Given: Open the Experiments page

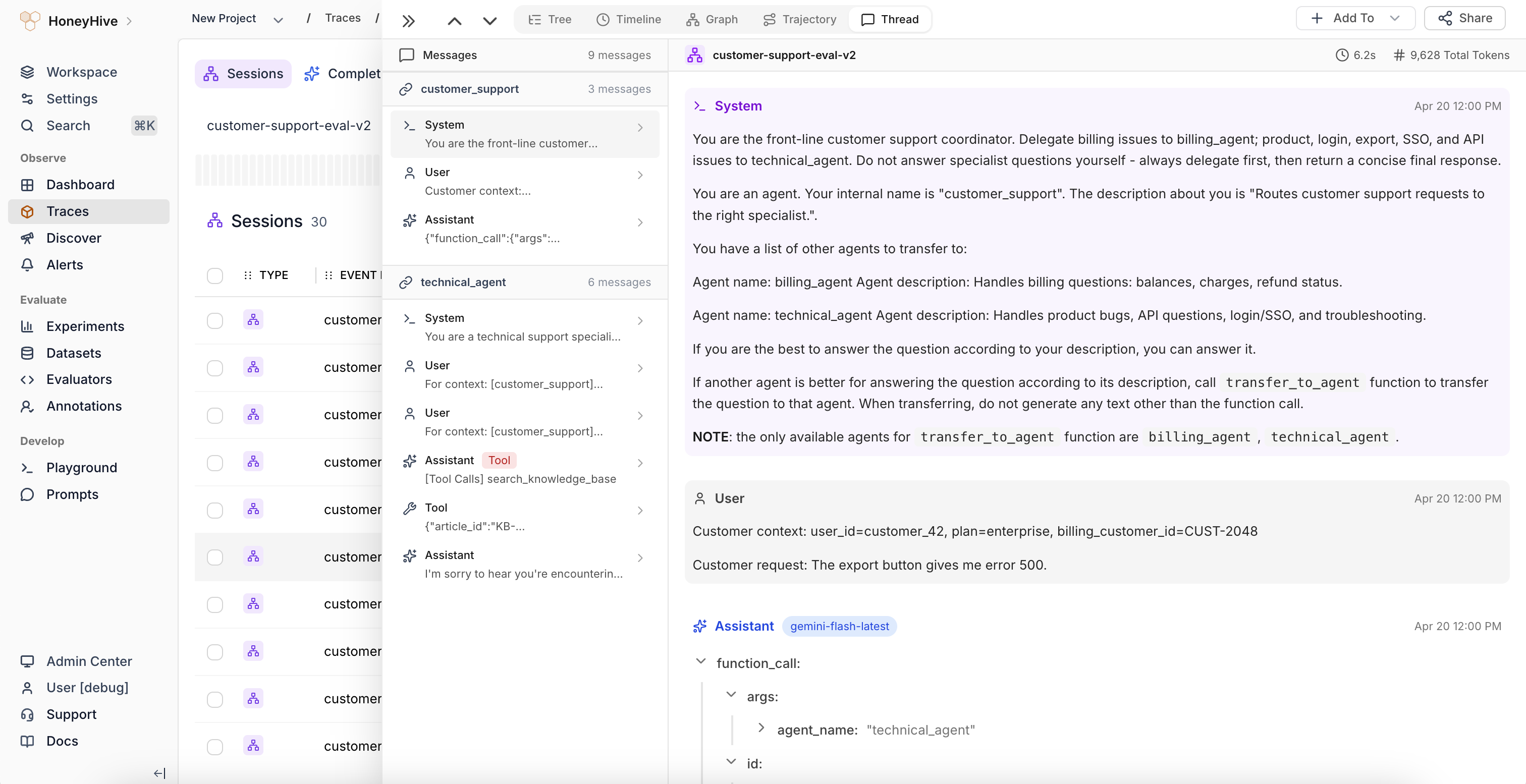Looking at the screenshot, I should pyautogui.click(x=85, y=326).
